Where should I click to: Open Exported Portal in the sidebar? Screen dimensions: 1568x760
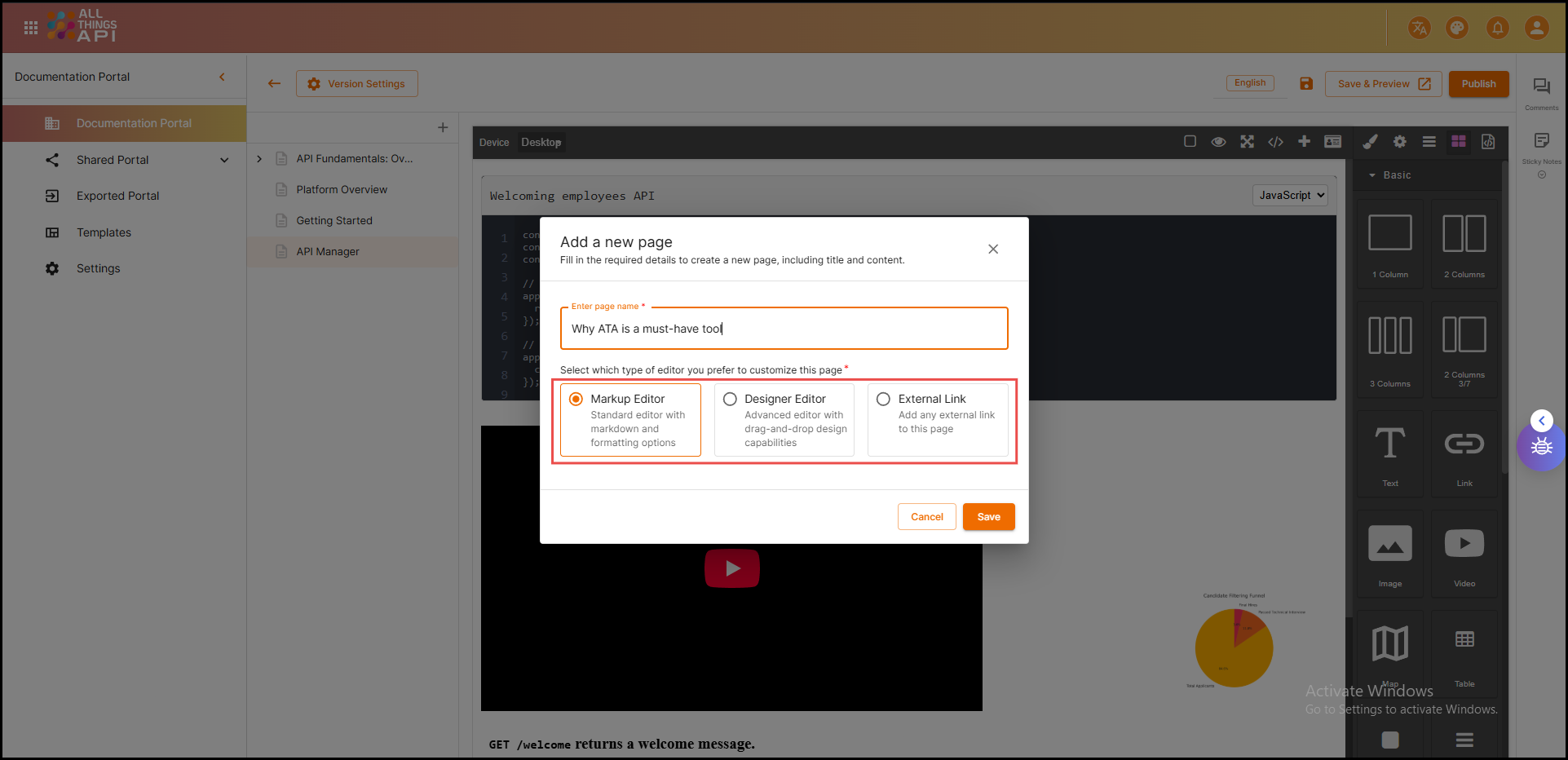click(x=117, y=196)
